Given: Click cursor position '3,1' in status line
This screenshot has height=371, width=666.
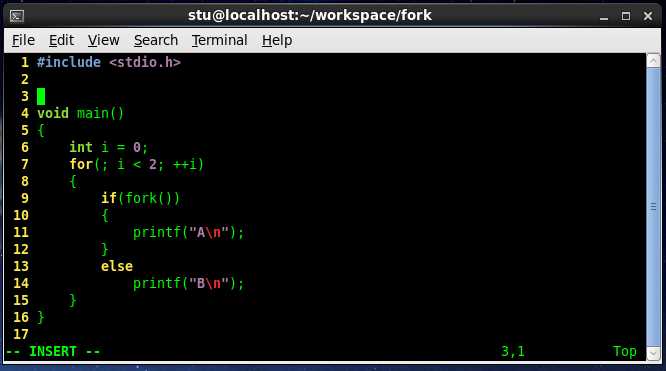Looking at the screenshot, I should click(513, 352).
